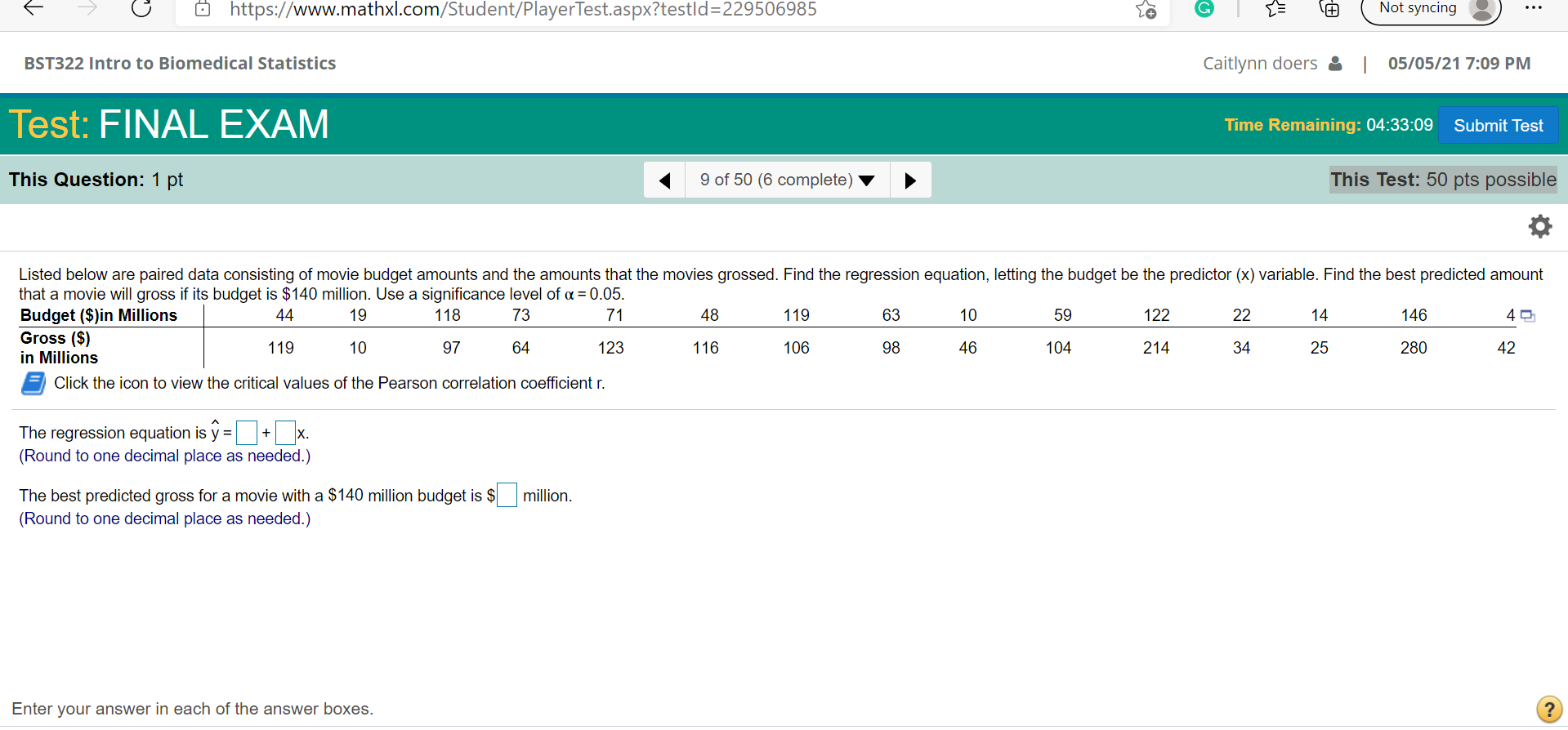Viewport: 1568px width, 730px height.
Task: Go to next question arrow
Action: point(910,180)
